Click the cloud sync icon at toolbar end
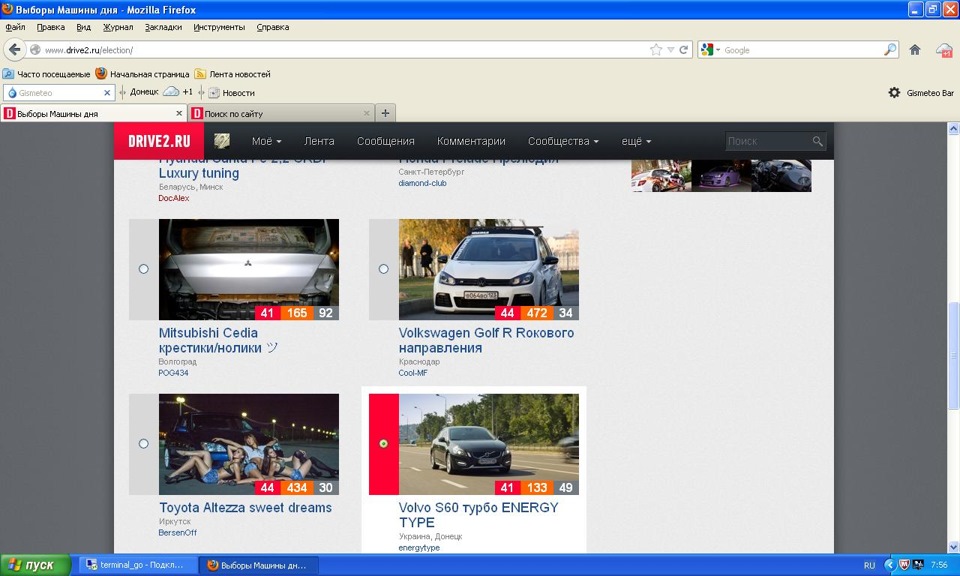This screenshot has width=960, height=576. pyautogui.click(x=944, y=50)
